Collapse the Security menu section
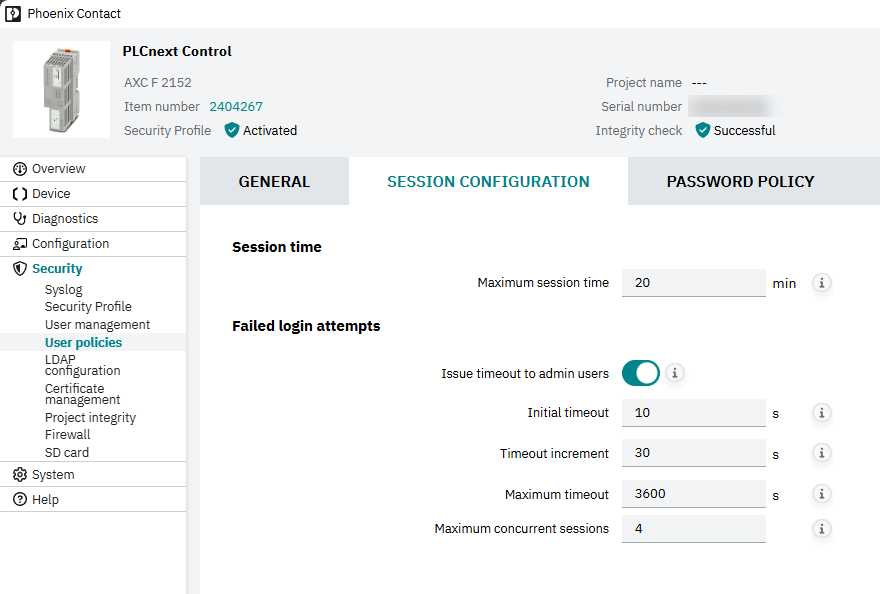 [x=93, y=268]
